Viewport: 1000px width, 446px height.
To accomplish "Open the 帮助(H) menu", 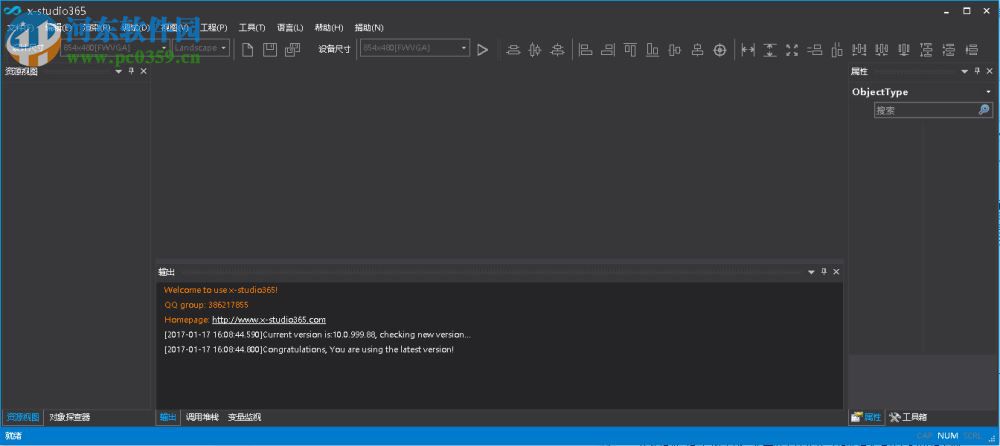I will (329, 27).
